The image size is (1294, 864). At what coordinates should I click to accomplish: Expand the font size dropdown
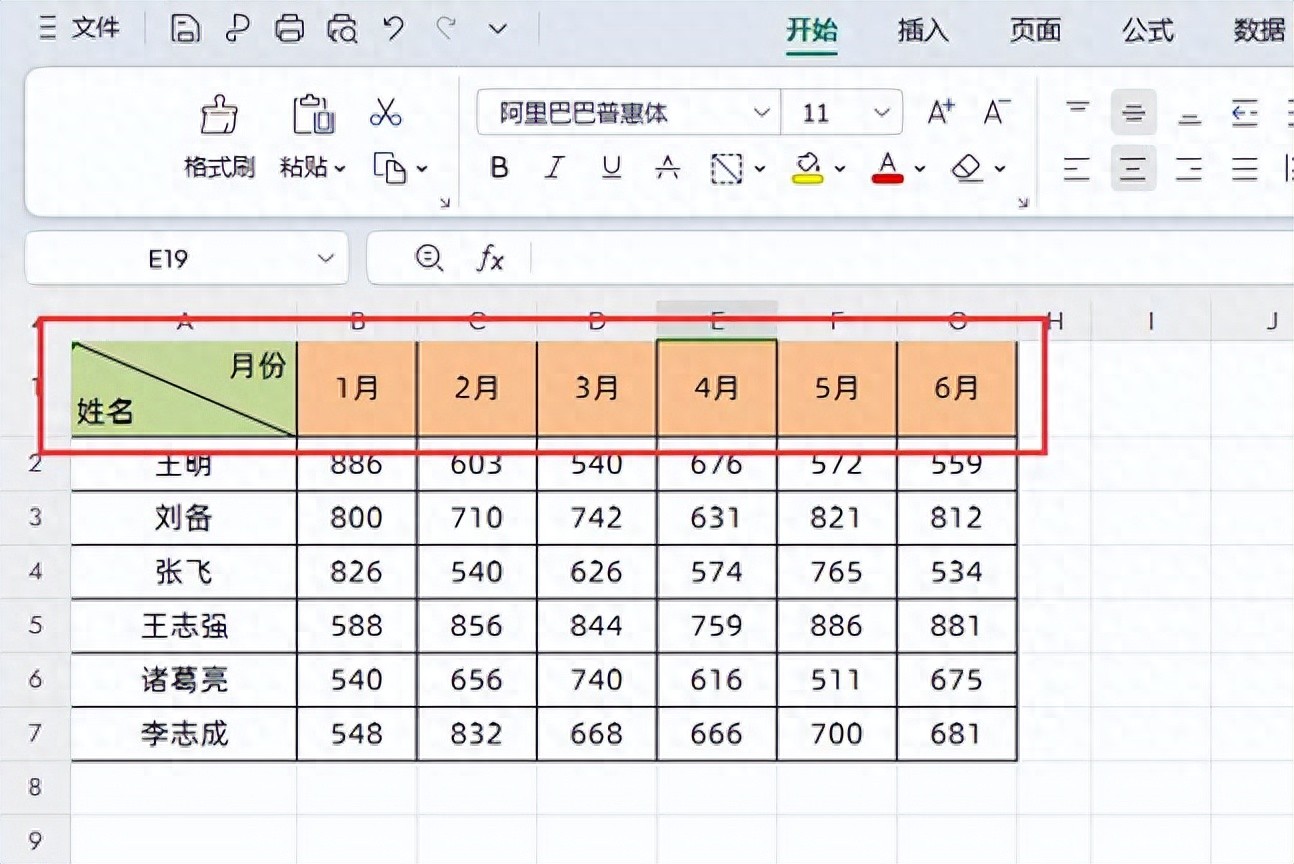[x=881, y=113]
